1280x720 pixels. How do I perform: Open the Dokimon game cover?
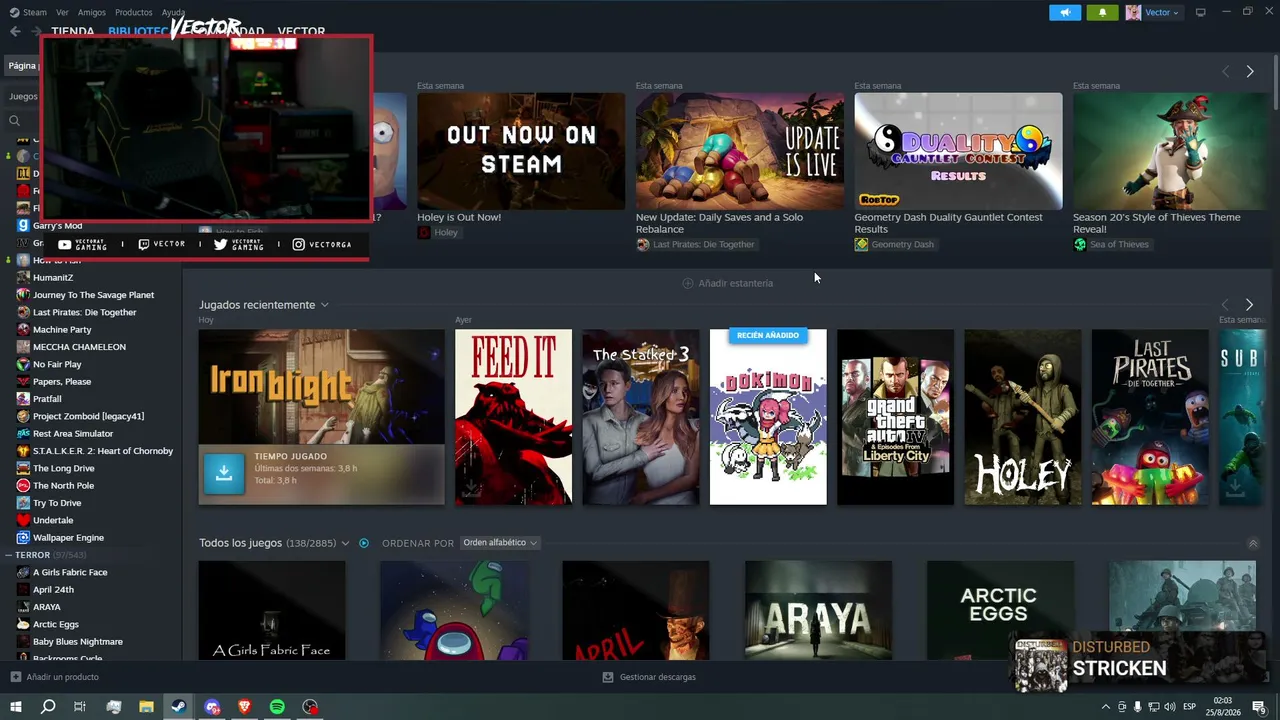pyautogui.click(x=768, y=417)
